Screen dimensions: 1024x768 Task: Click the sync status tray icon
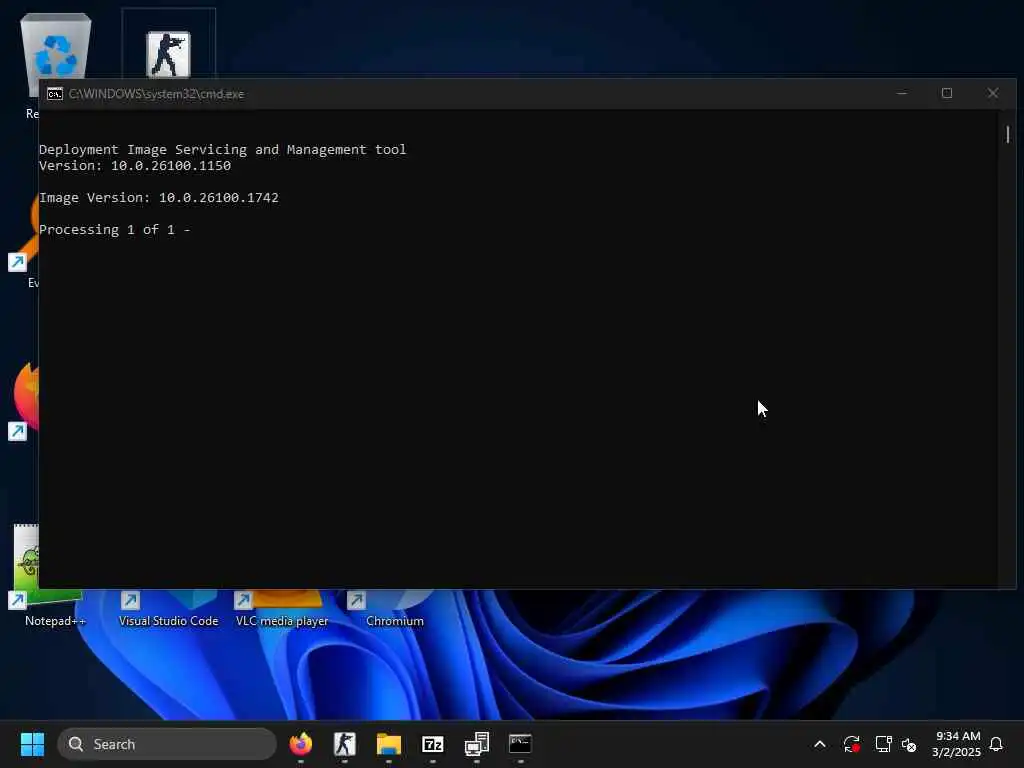852,744
